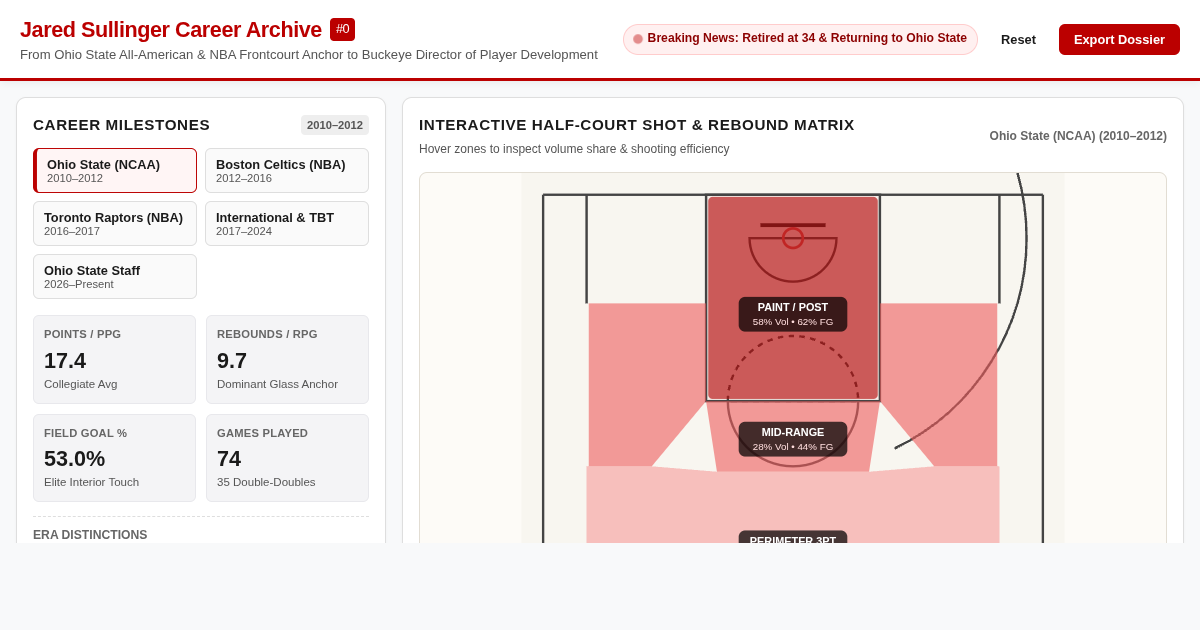Open the Breaking News retirement banner
This screenshot has height=630, width=1200.
tap(800, 39)
